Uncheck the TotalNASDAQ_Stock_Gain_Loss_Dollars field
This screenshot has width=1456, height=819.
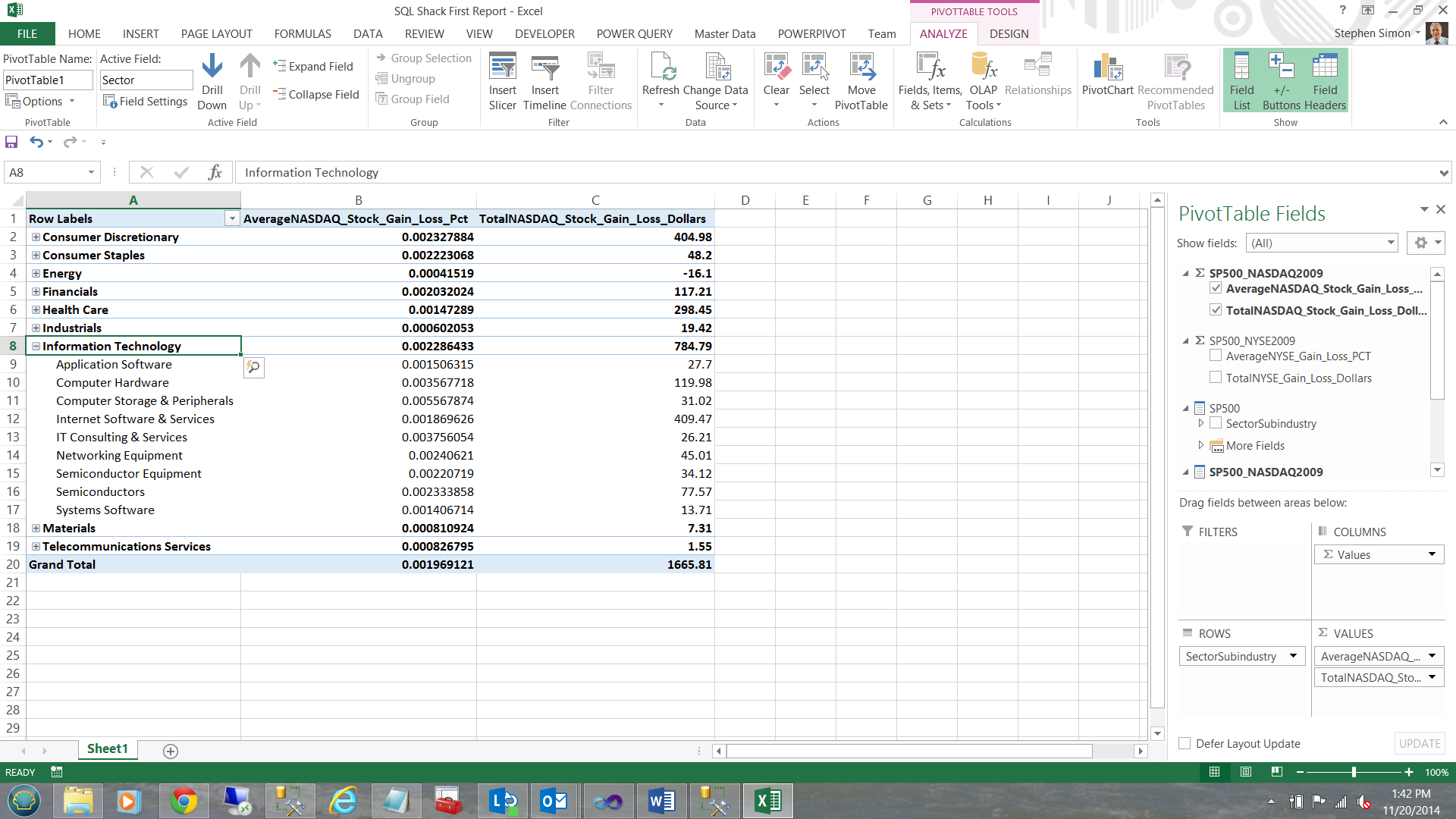1216,310
